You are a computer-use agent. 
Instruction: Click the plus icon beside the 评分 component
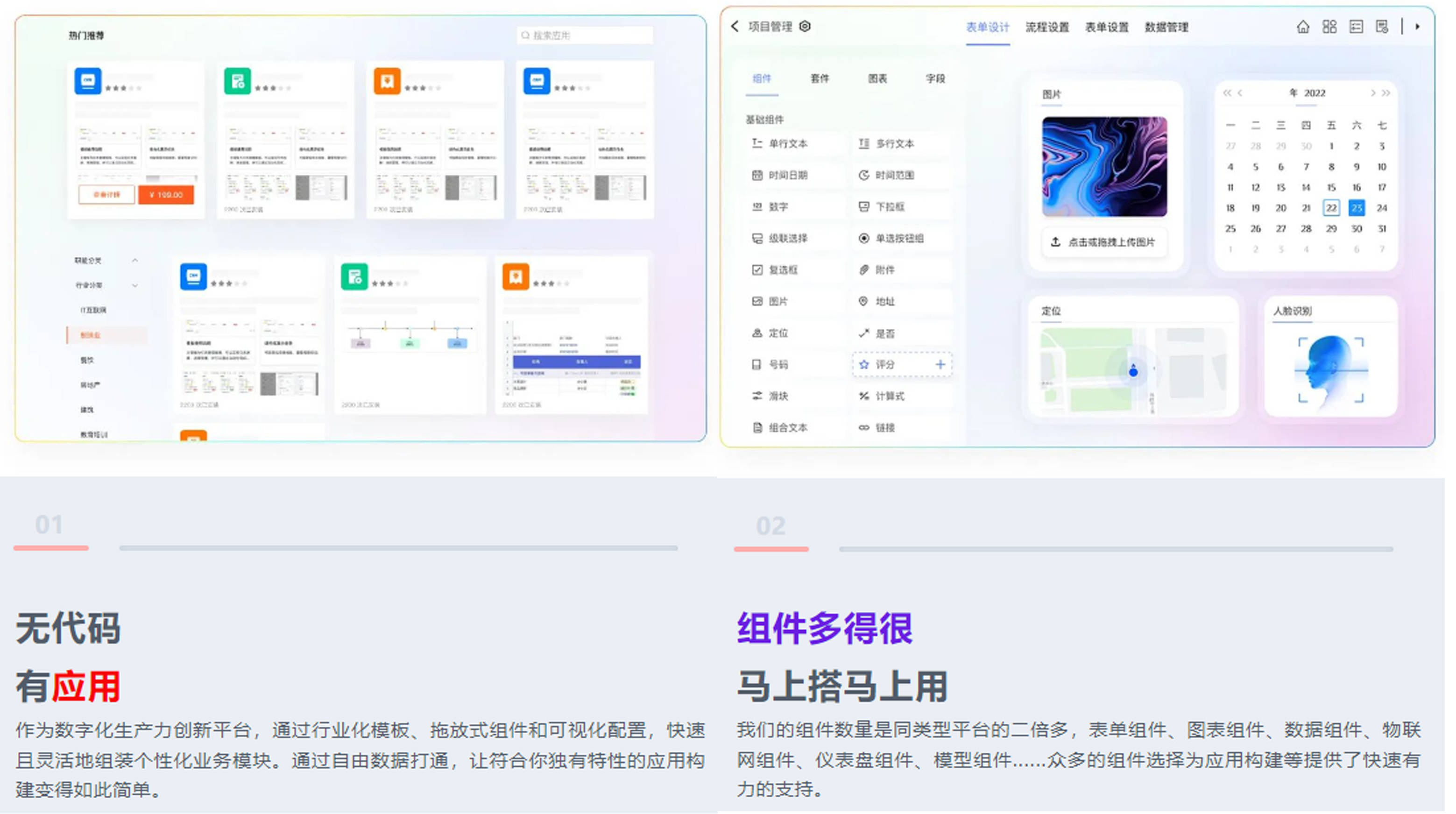pyautogui.click(x=940, y=365)
